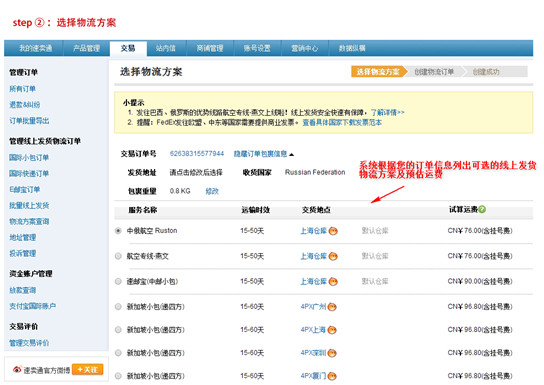This screenshot has height=385, width=544.
Task: Open 国际小包订单 in sidebar
Action: click(29, 157)
